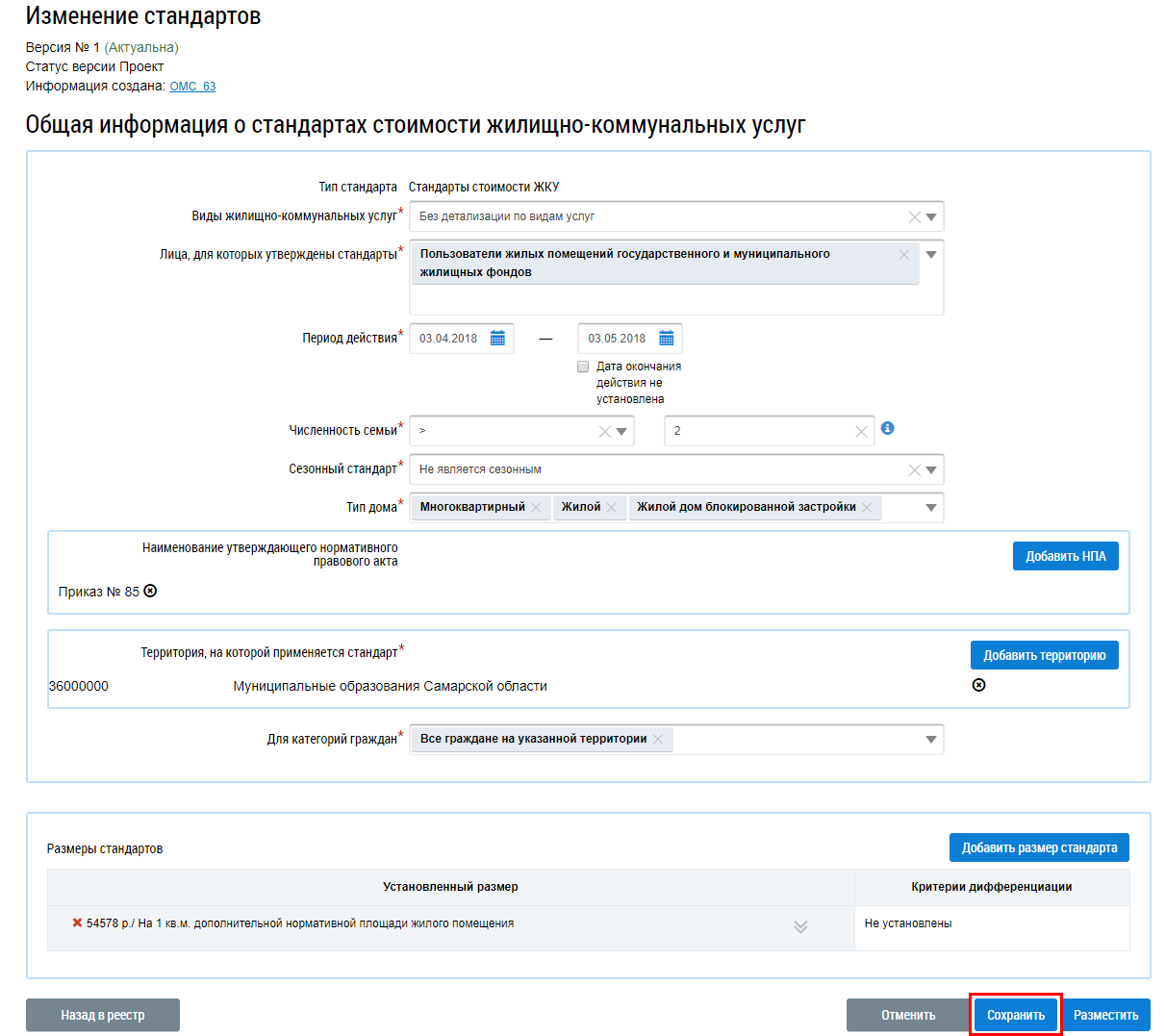
Task: Click the 'Добавить НПА' button
Action: coord(1066,556)
